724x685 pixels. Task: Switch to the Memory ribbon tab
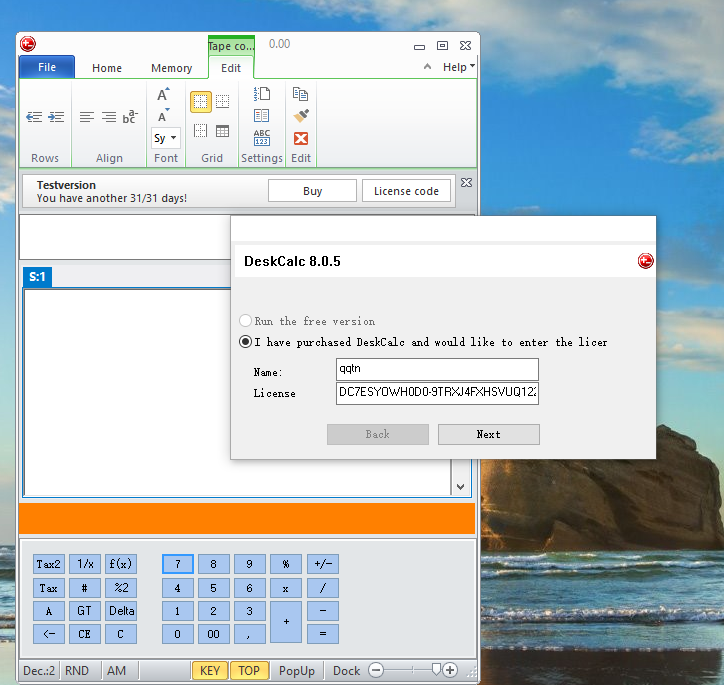tap(171, 68)
